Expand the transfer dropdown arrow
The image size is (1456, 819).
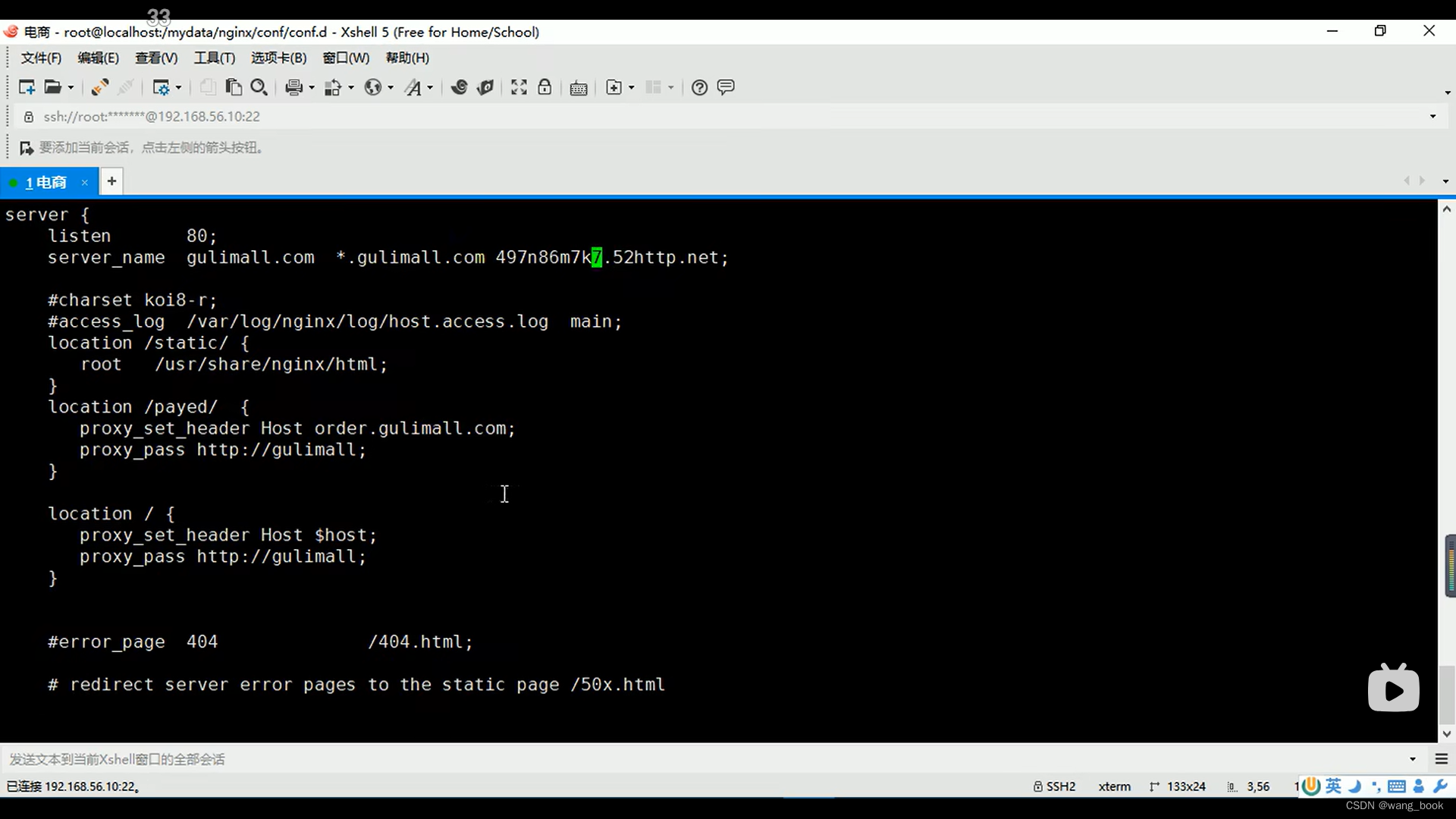coord(632,88)
